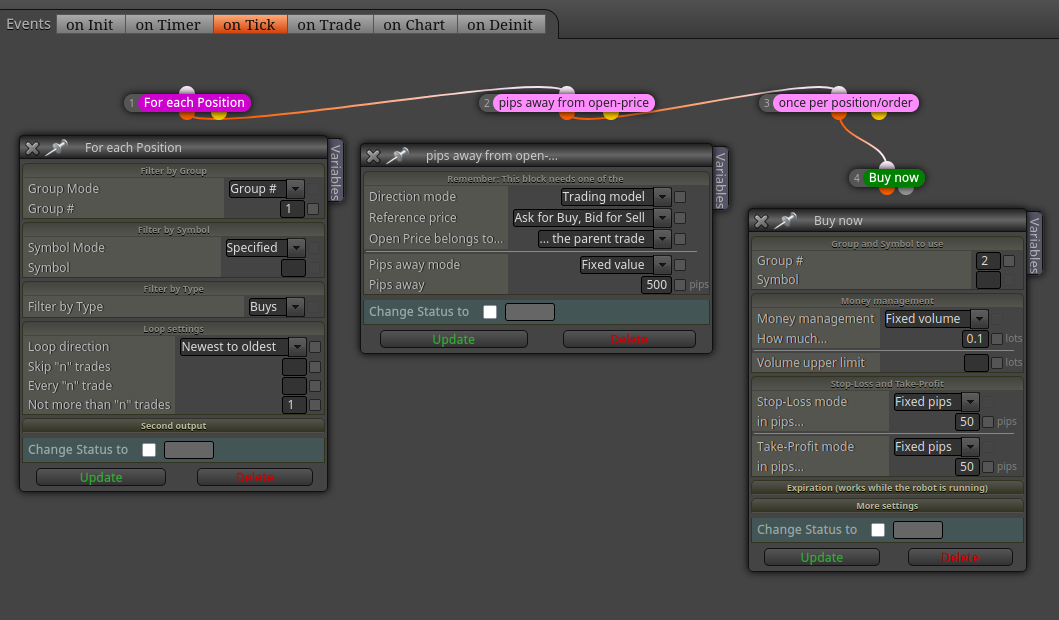Pick status color swatch in pips away panel
1059x620 pixels.
point(530,311)
